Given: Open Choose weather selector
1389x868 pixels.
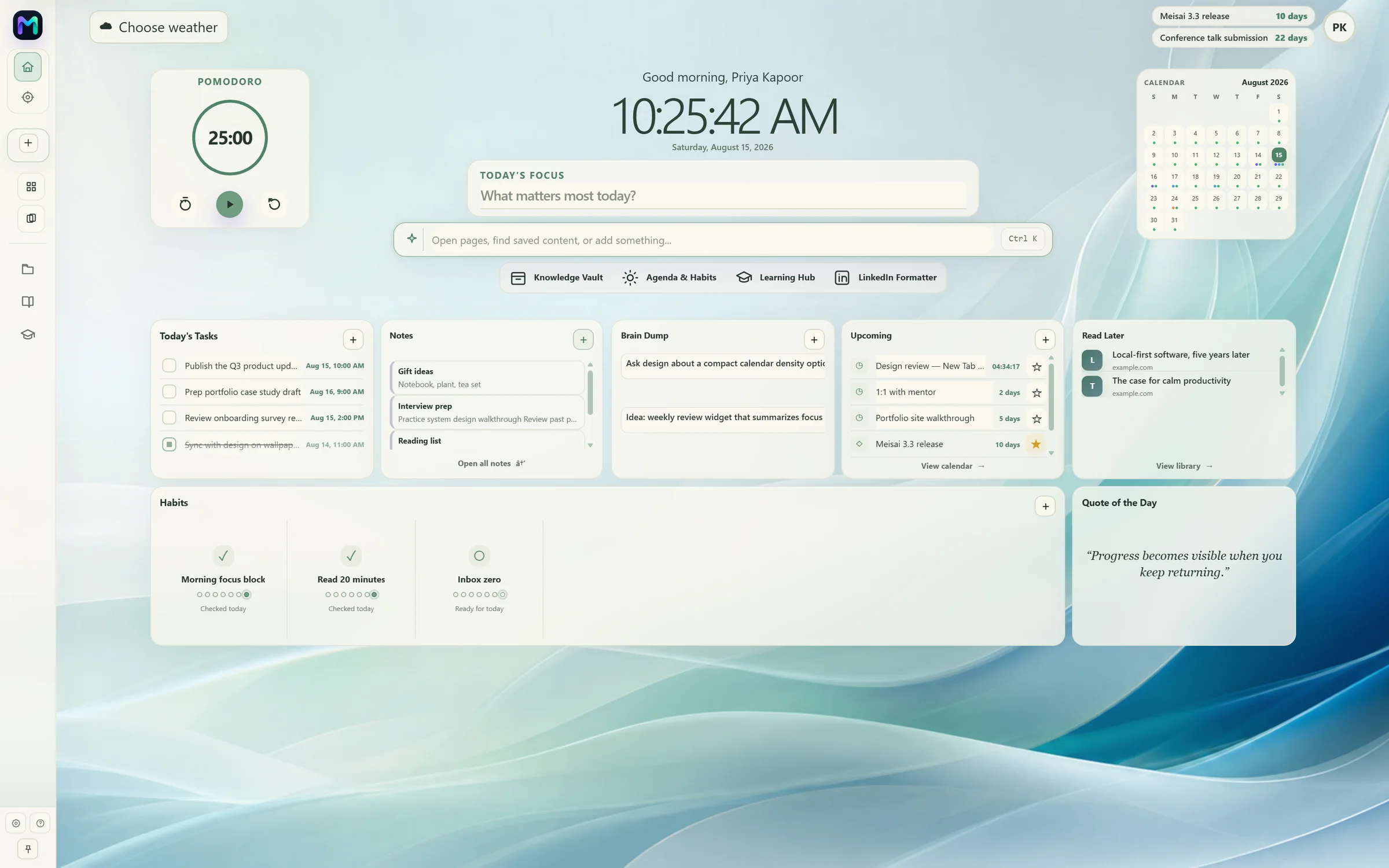Looking at the screenshot, I should [159, 27].
